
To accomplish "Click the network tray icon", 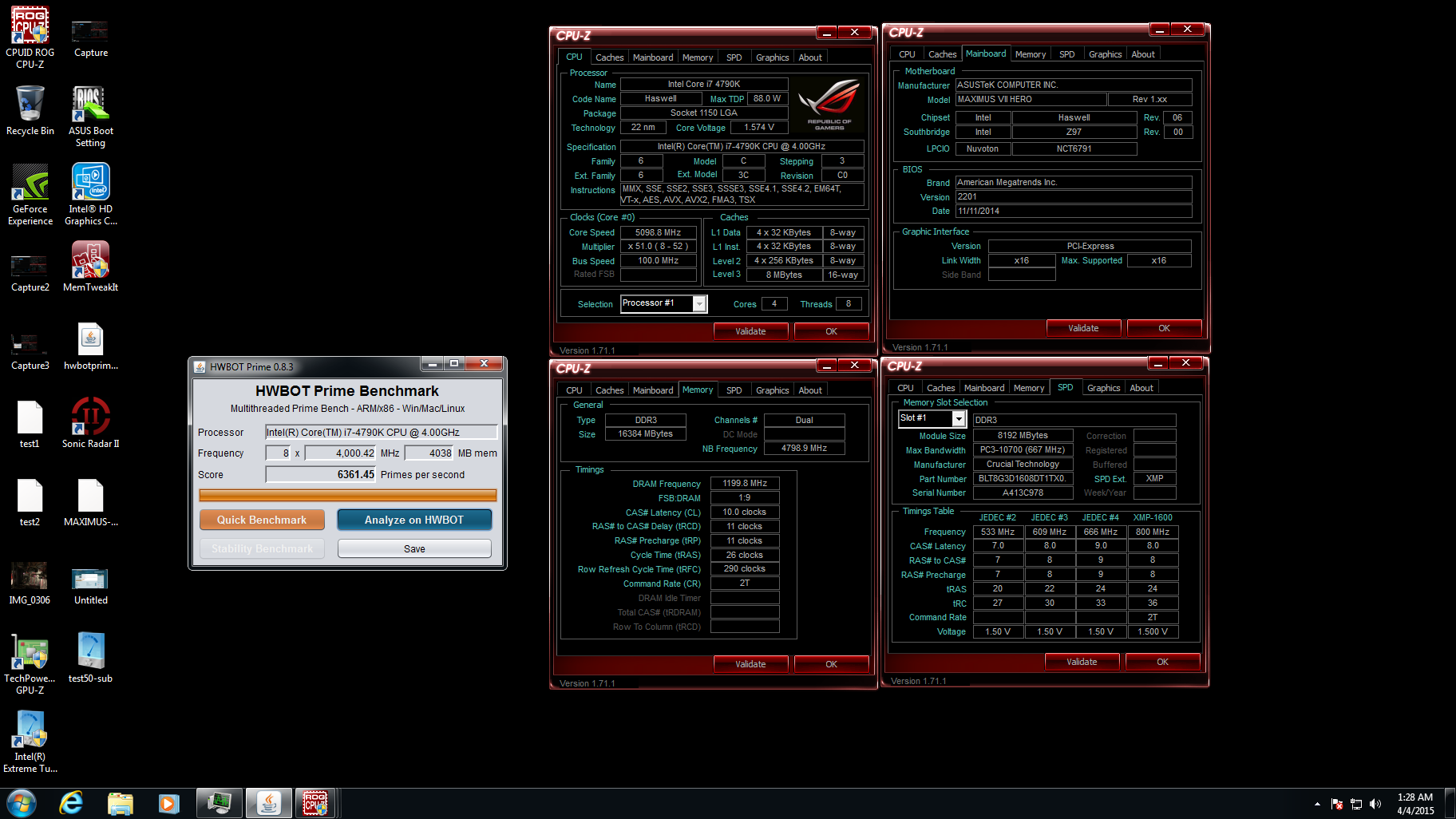I will coord(1356,804).
